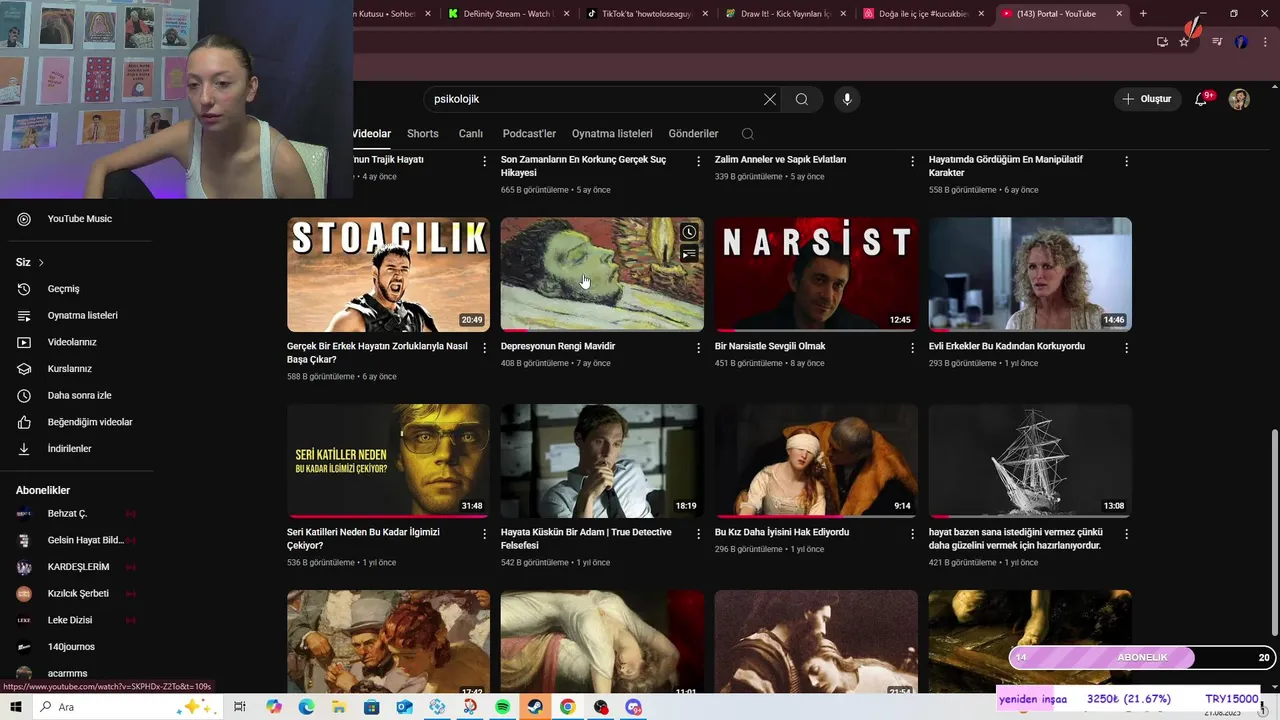1280x720 pixels.
Task: Open options for Son Zamanların En Korkunç video
Action: click(699, 161)
